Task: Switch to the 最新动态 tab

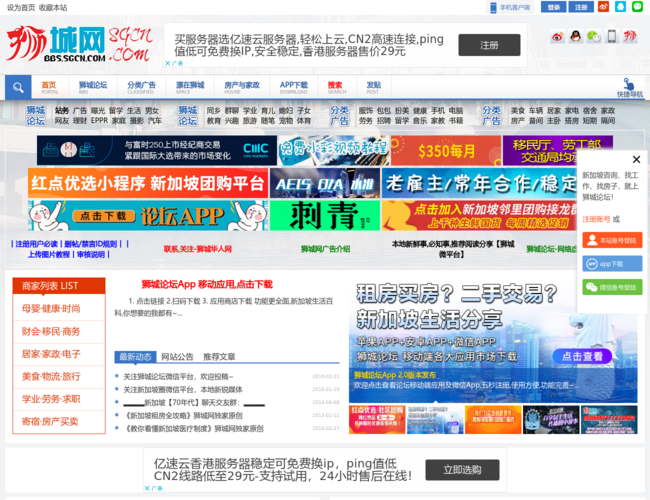Action: [135, 357]
